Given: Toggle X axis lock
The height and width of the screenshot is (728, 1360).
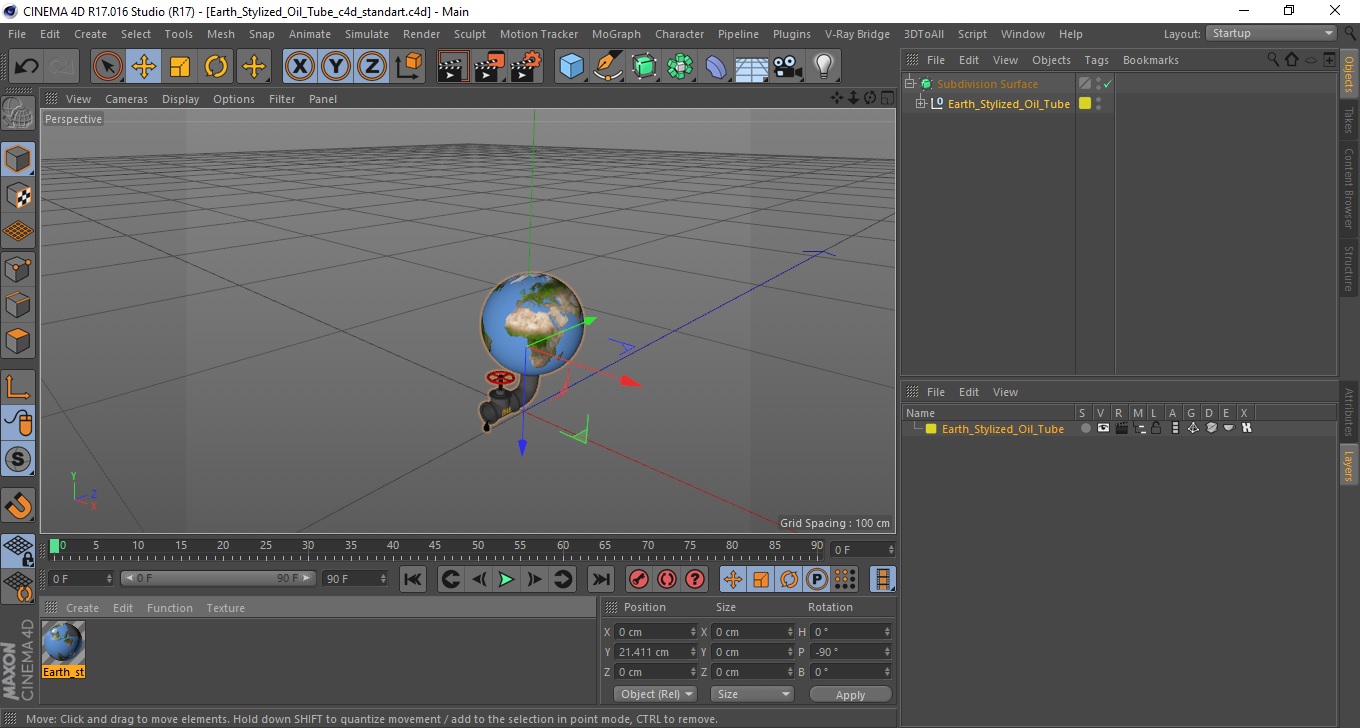Looking at the screenshot, I should (x=300, y=67).
